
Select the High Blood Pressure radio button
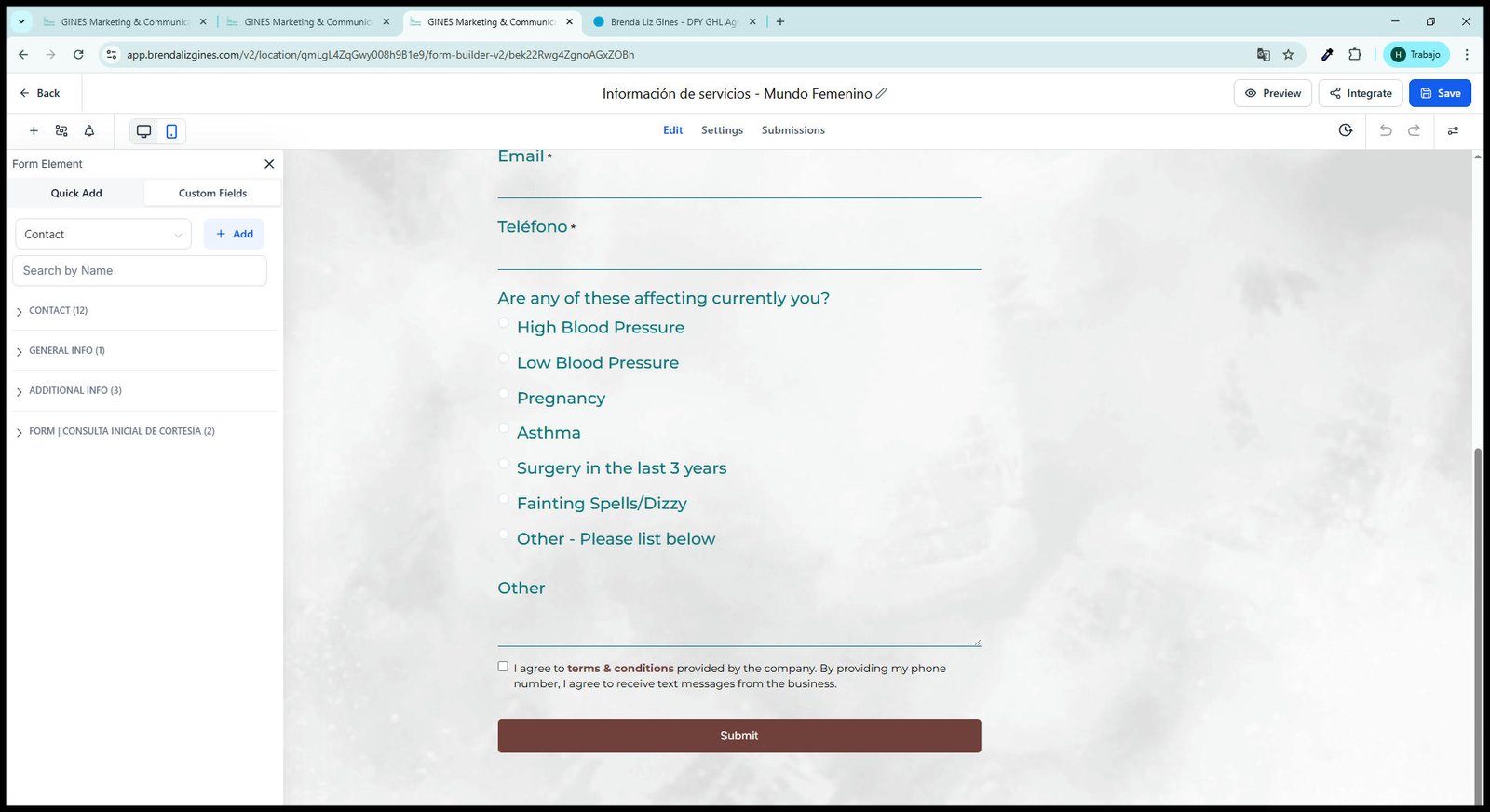click(504, 323)
